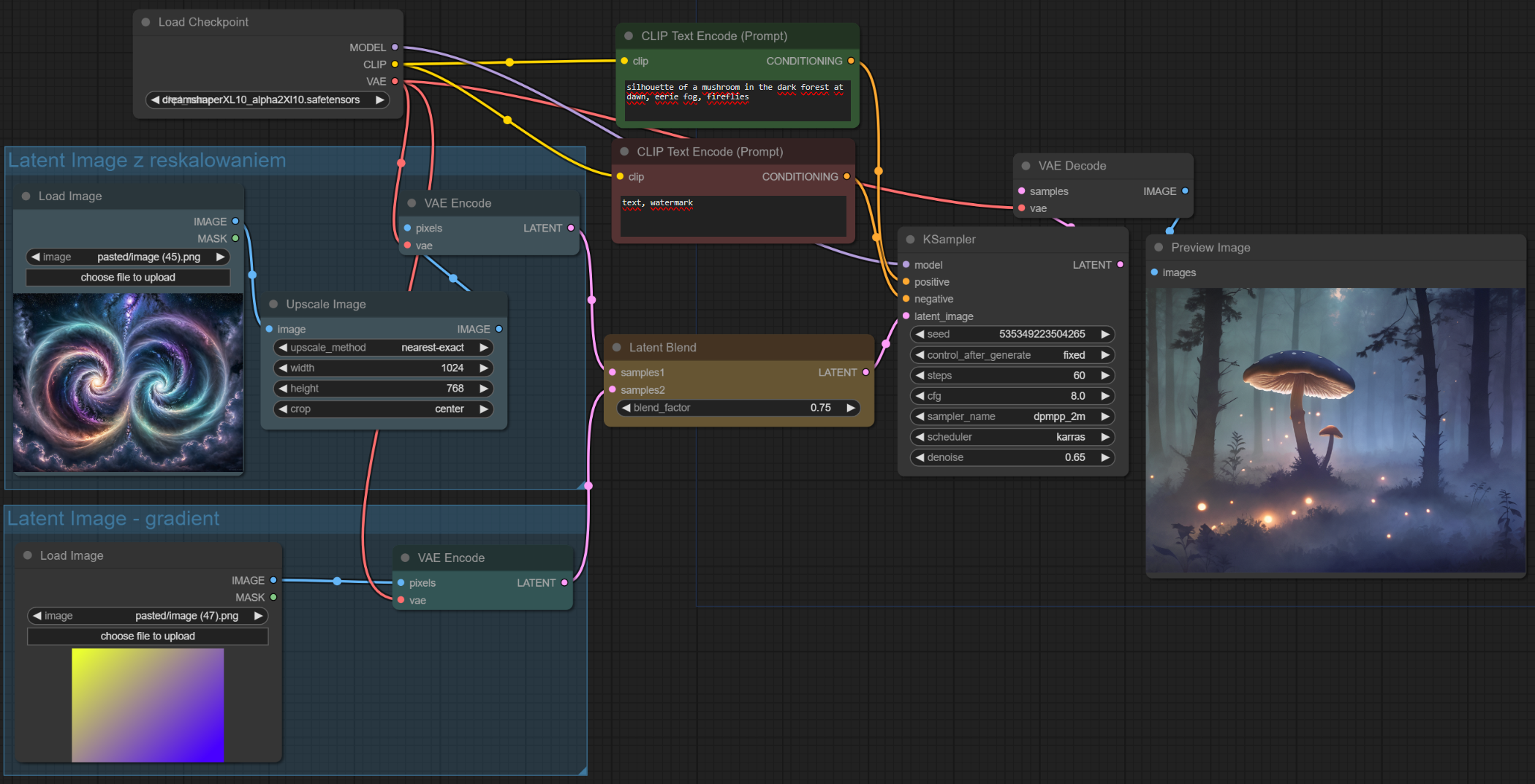This screenshot has width=1535, height=784.
Task: Click the mushroom image in Preview Image node
Action: (1335, 430)
